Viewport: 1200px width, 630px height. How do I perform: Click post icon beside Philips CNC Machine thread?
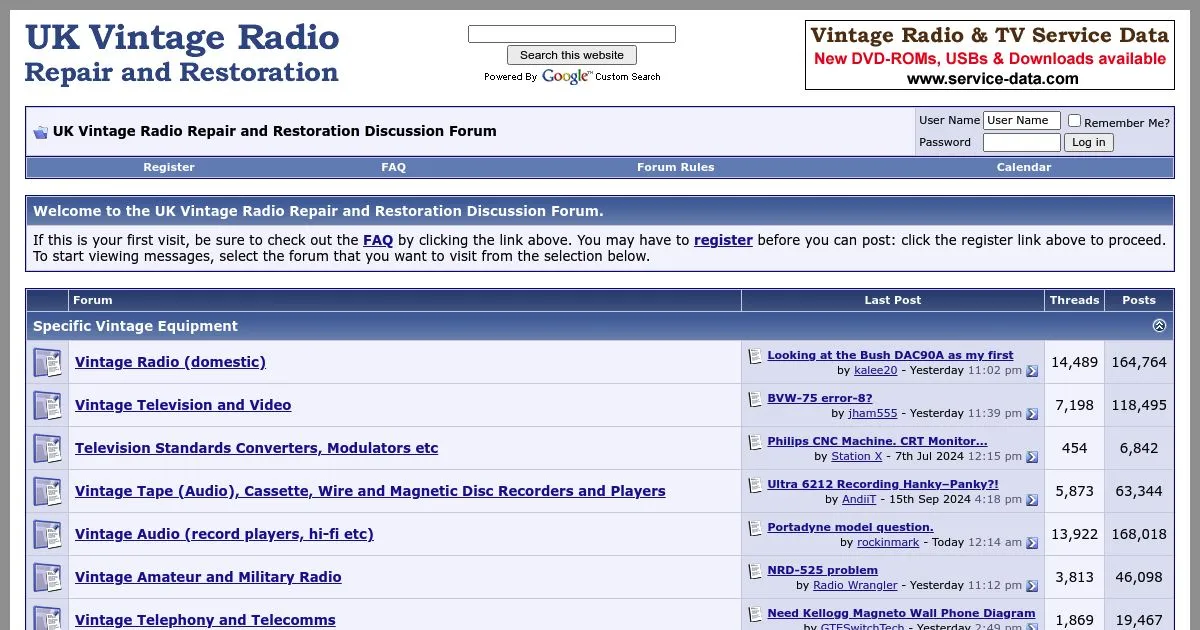[755, 441]
